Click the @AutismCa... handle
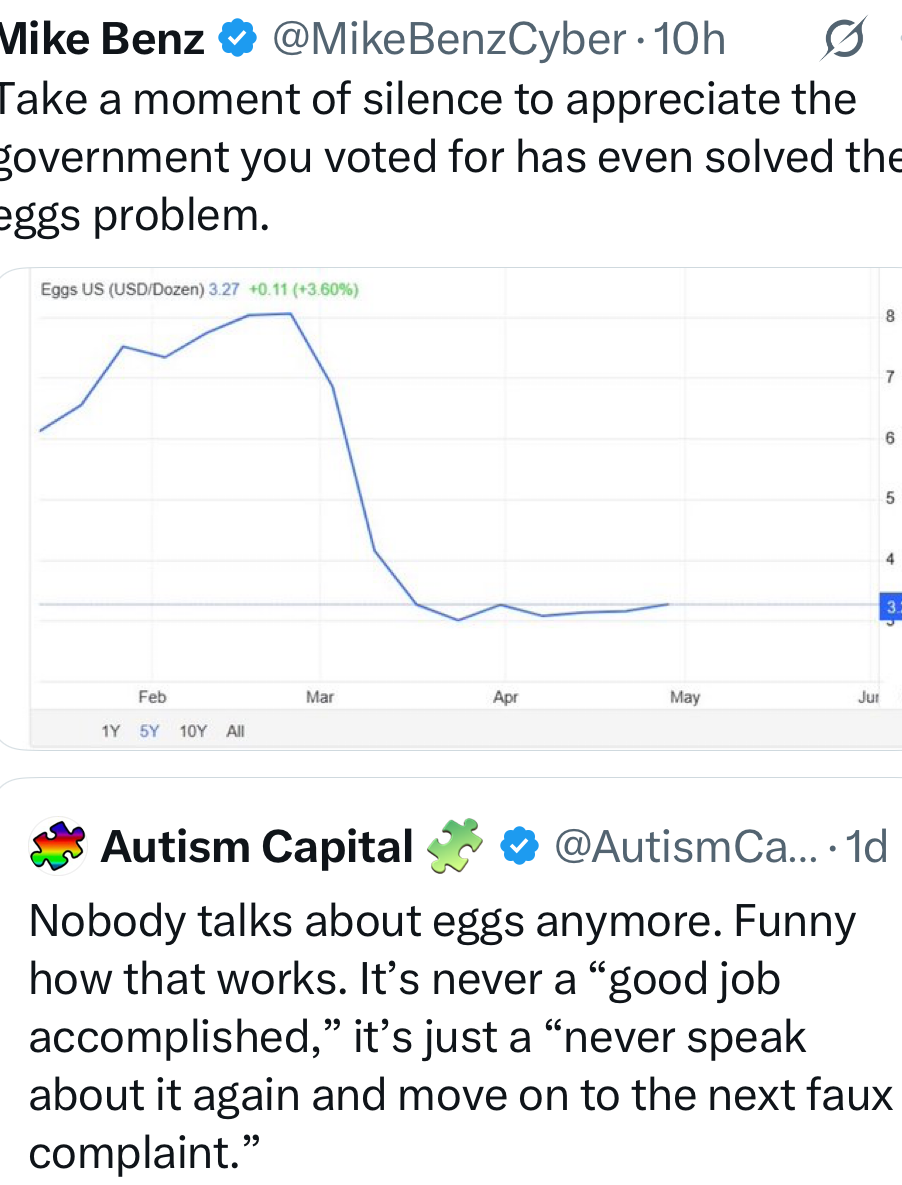 coord(686,847)
